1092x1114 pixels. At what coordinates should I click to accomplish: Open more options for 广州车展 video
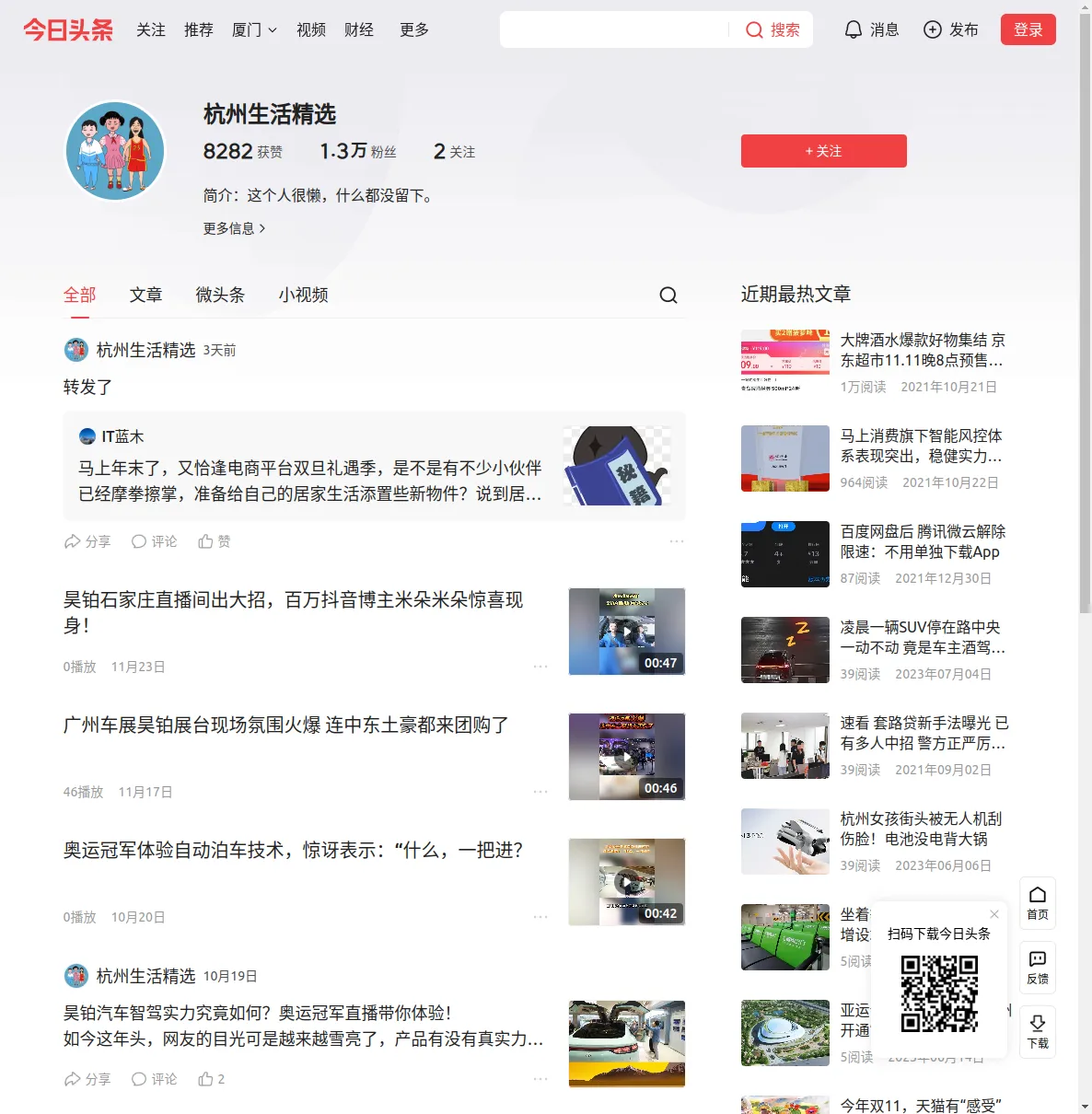[x=540, y=792]
